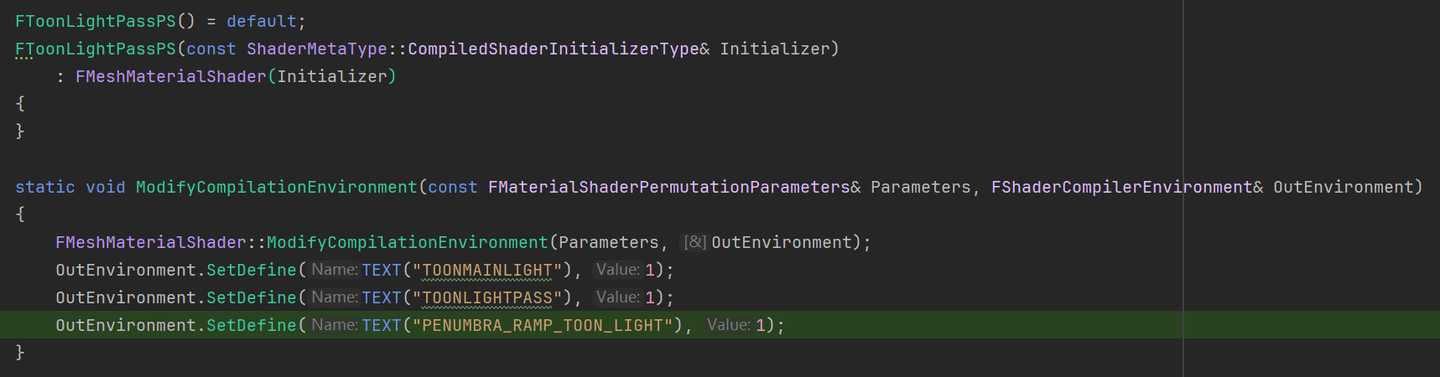Screen dimensions: 1440x377
Task: Click the "TOONMAINLIGHT" string literal
Action: point(488,270)
